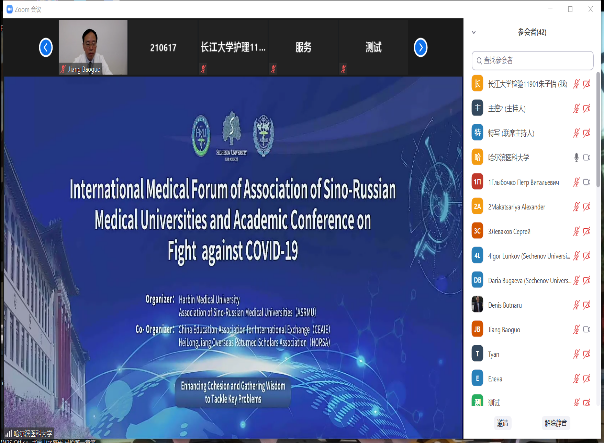Toggle camera icon for Jiang Baogan in list

click(x=587, y=329)
